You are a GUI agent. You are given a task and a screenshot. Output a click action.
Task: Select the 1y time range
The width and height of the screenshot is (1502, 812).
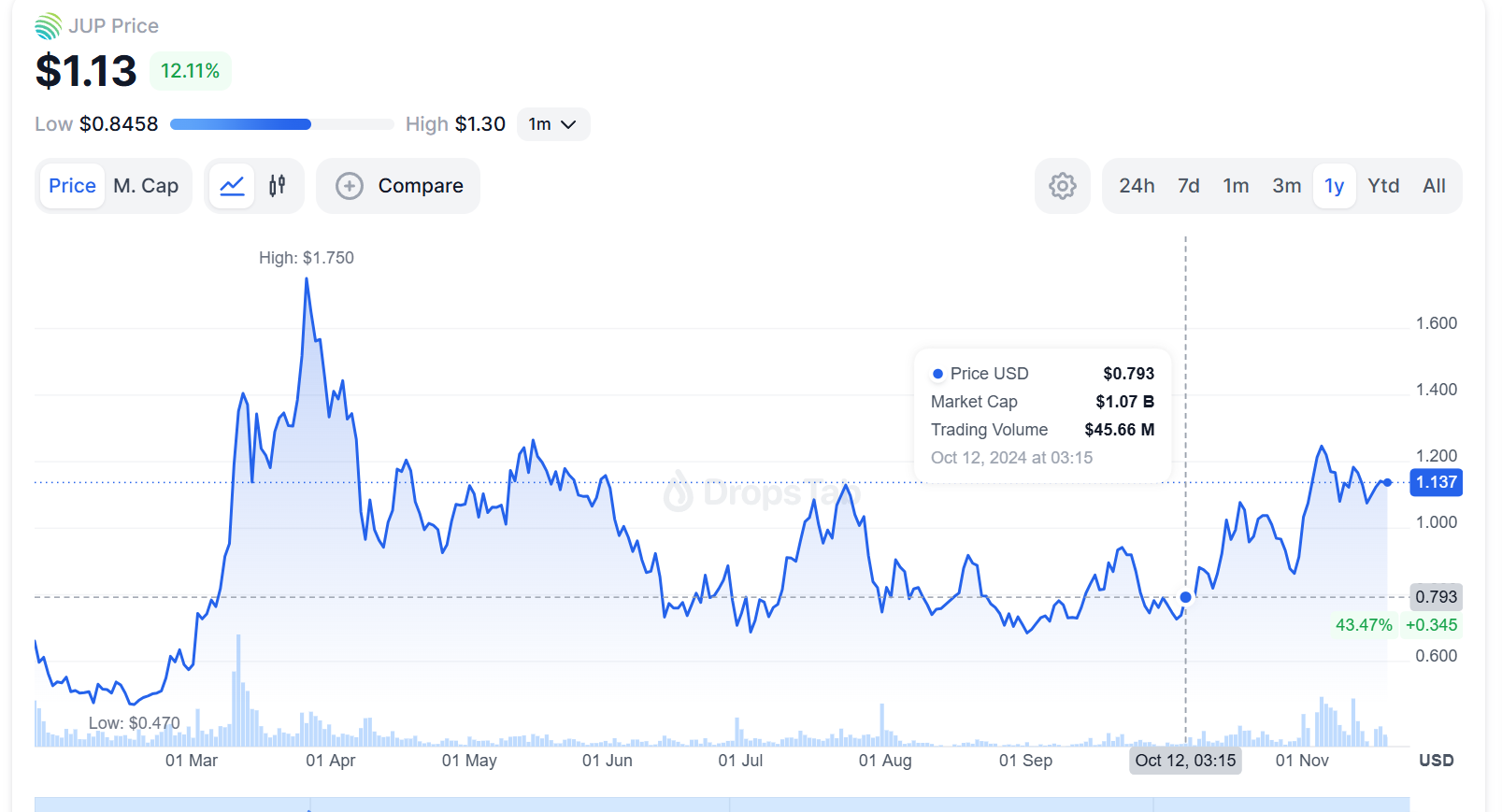click(1334, 186)
